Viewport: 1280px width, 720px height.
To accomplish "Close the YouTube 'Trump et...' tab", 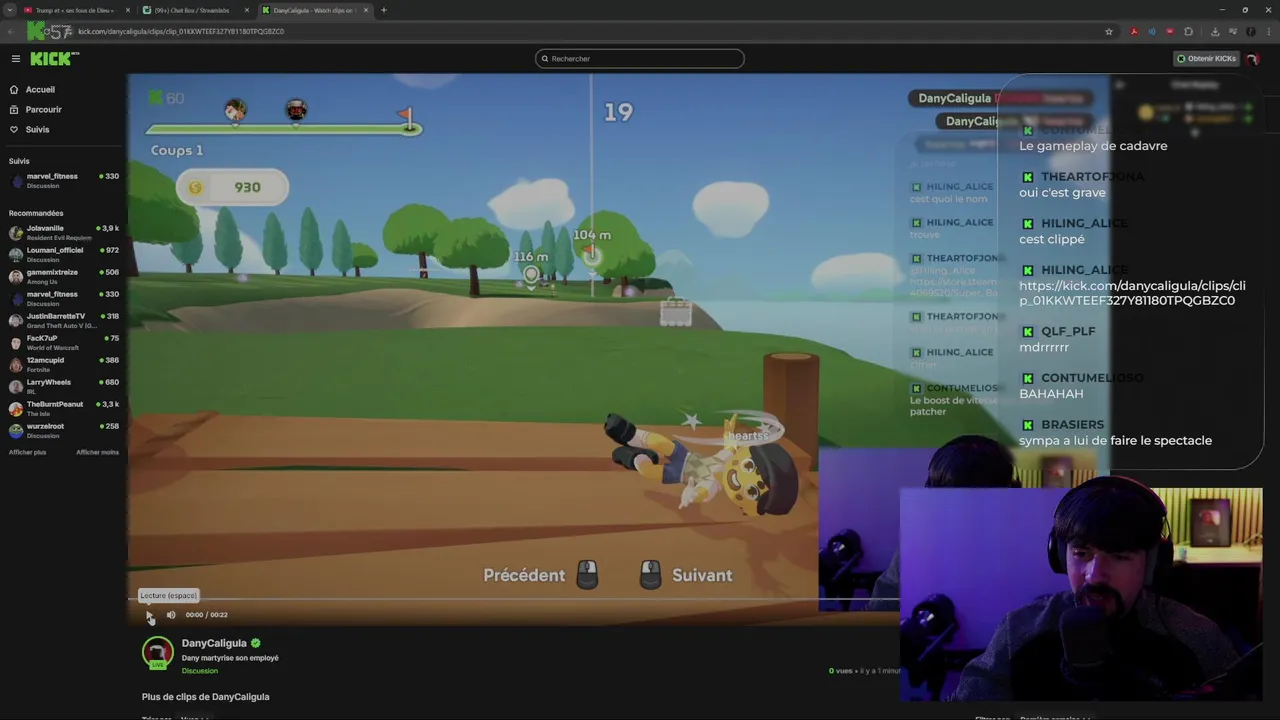I will (x=128, y=10).
